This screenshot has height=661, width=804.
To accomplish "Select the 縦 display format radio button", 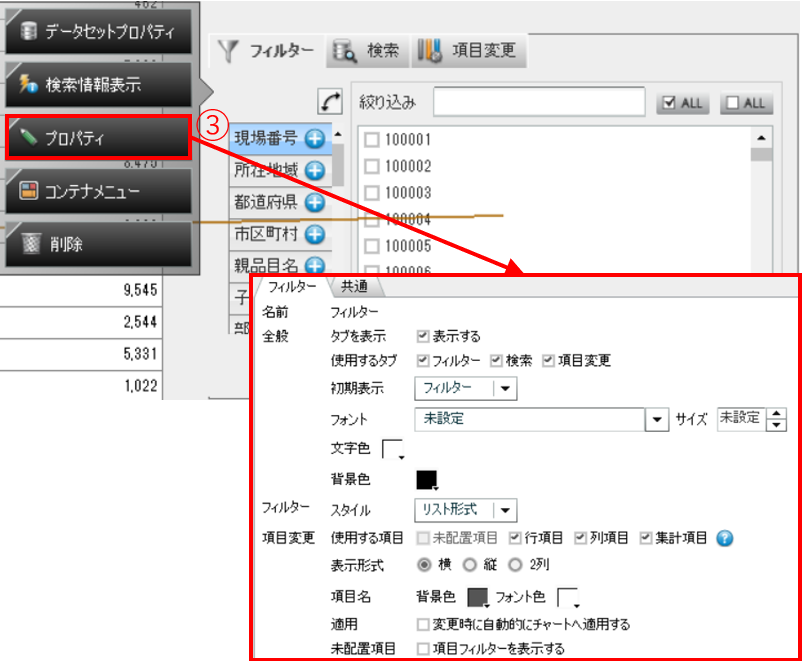I will point(469,562).
